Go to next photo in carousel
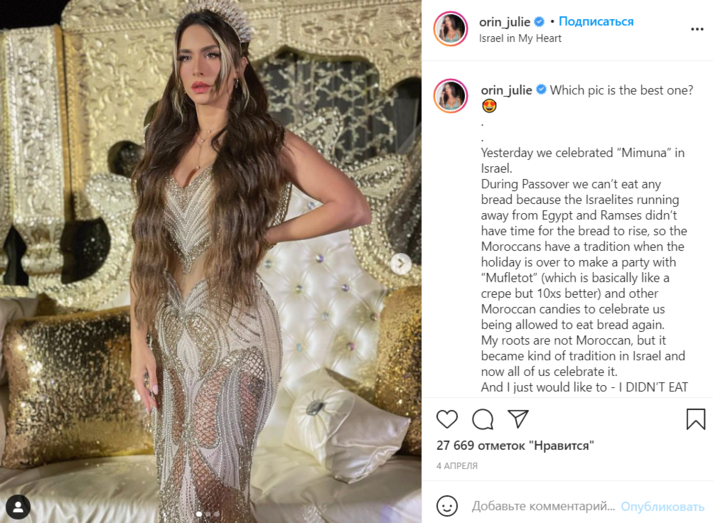This screenshot has height=523, width=713. pyautogui.click(x=401, y=263)
